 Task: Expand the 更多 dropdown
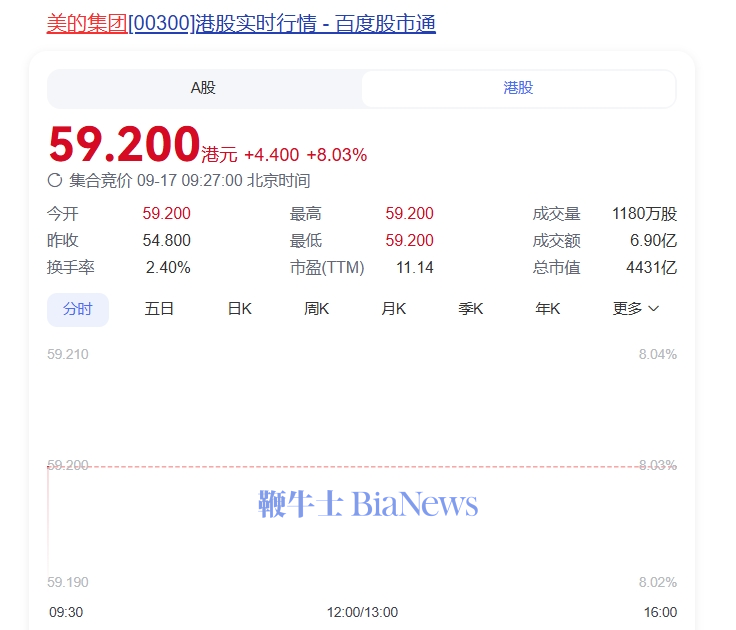[x=636, y=309]
